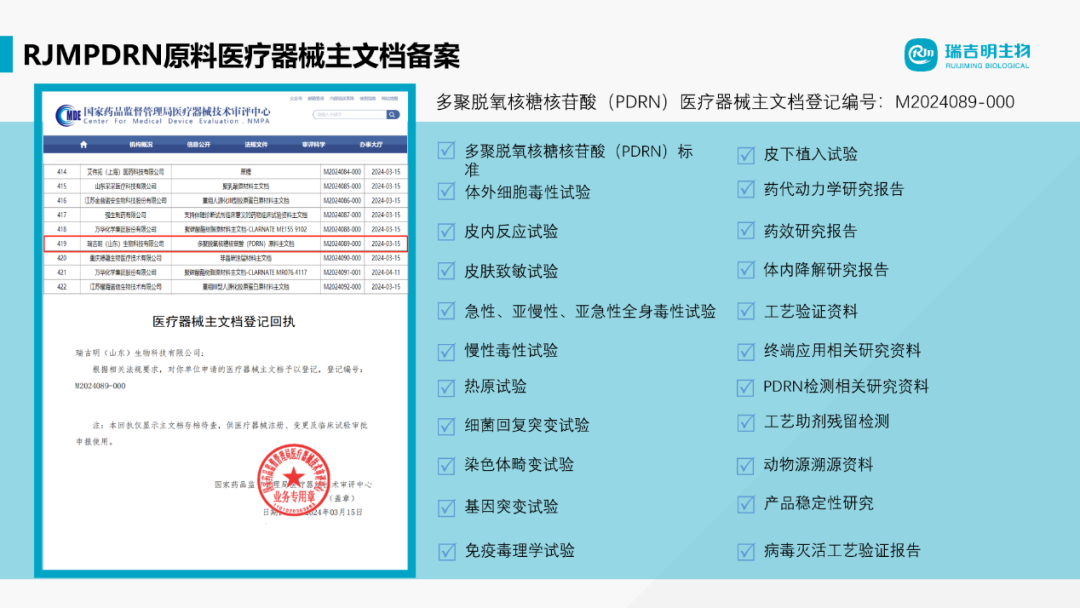Viewport: 1080px width, 608px height.
Task: Open the 办事大厅 navigation menu item
Action: click(371, 145)
